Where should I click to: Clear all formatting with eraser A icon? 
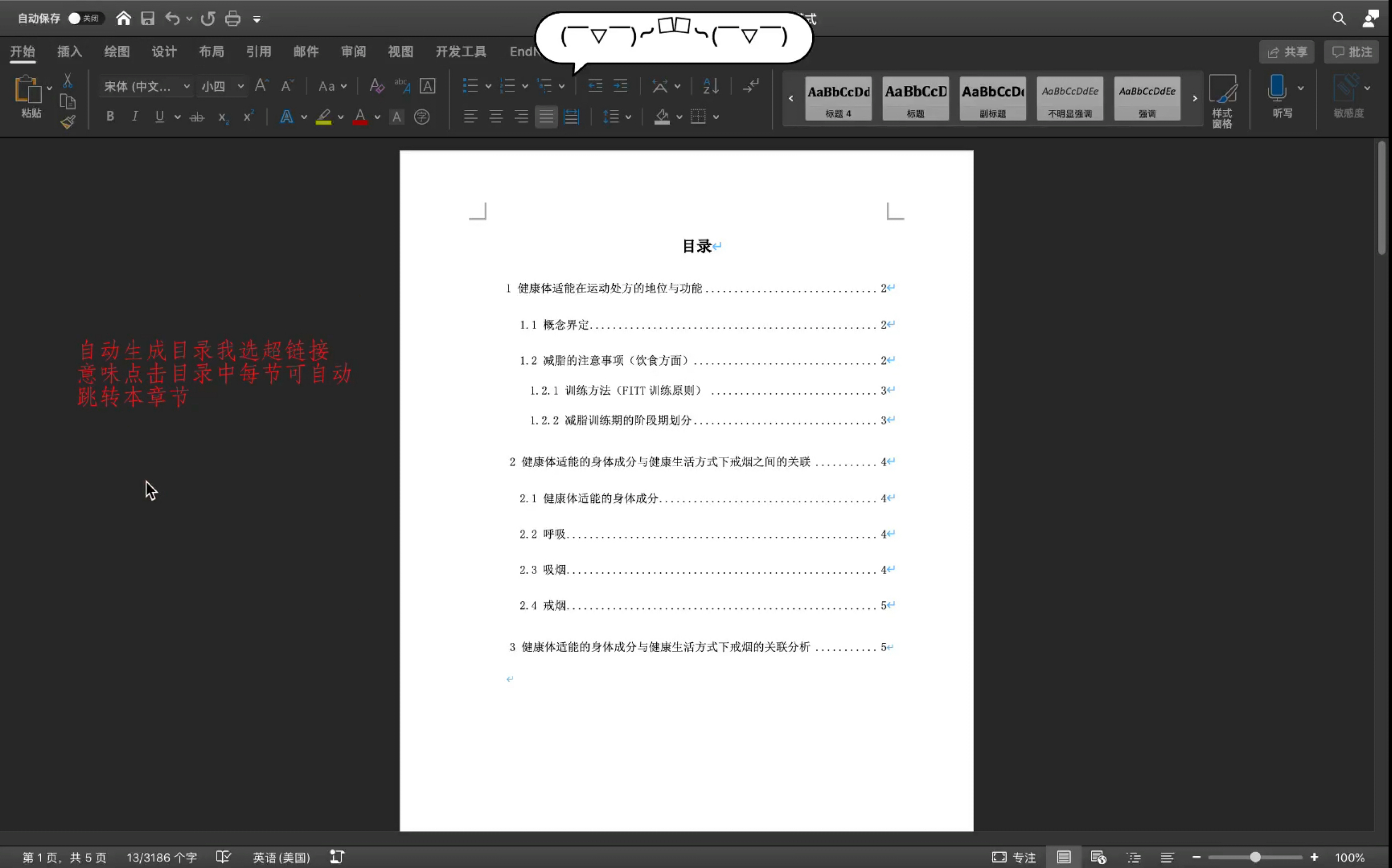point(376,85)
